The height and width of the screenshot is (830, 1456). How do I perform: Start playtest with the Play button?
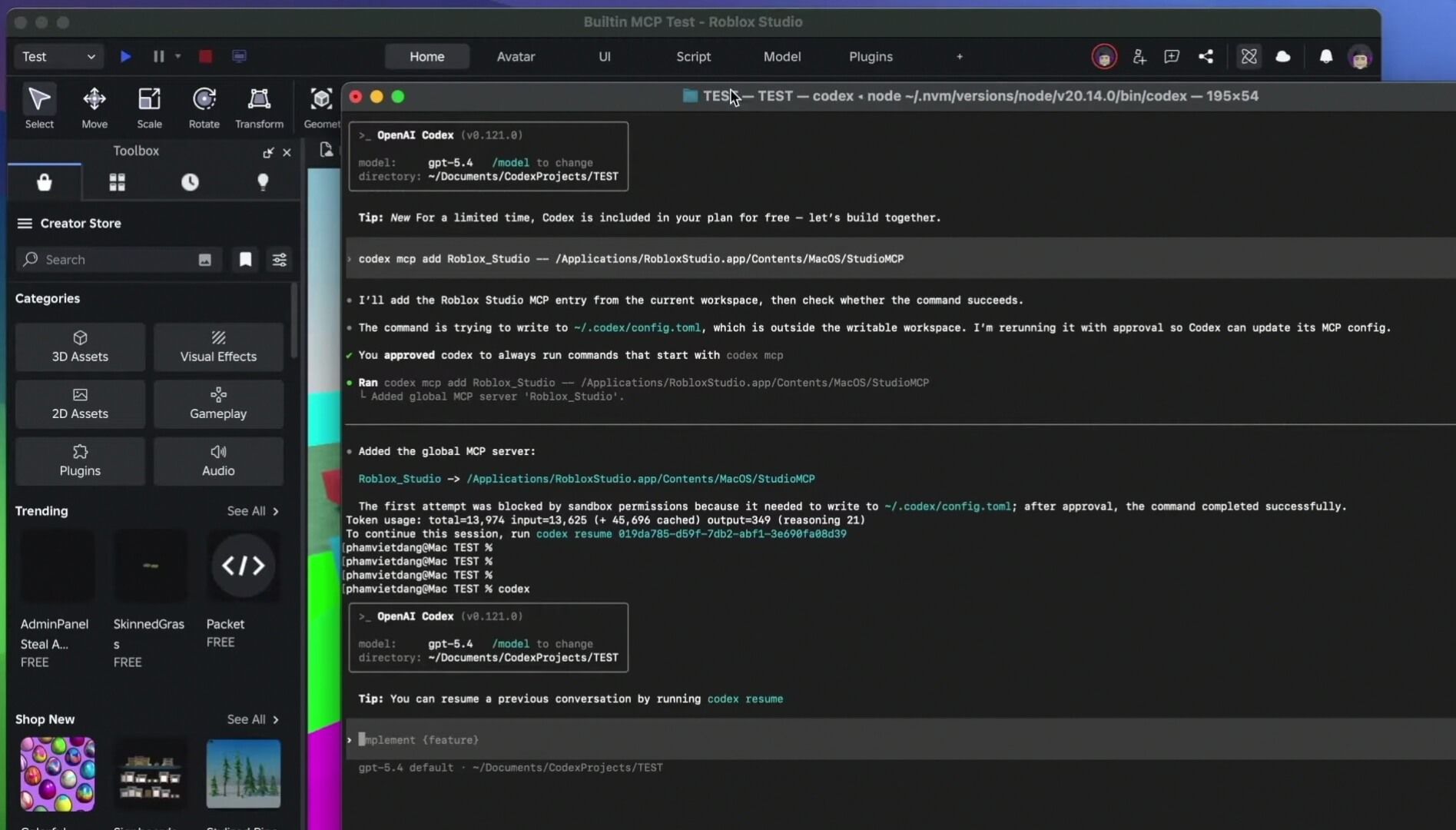125,56
